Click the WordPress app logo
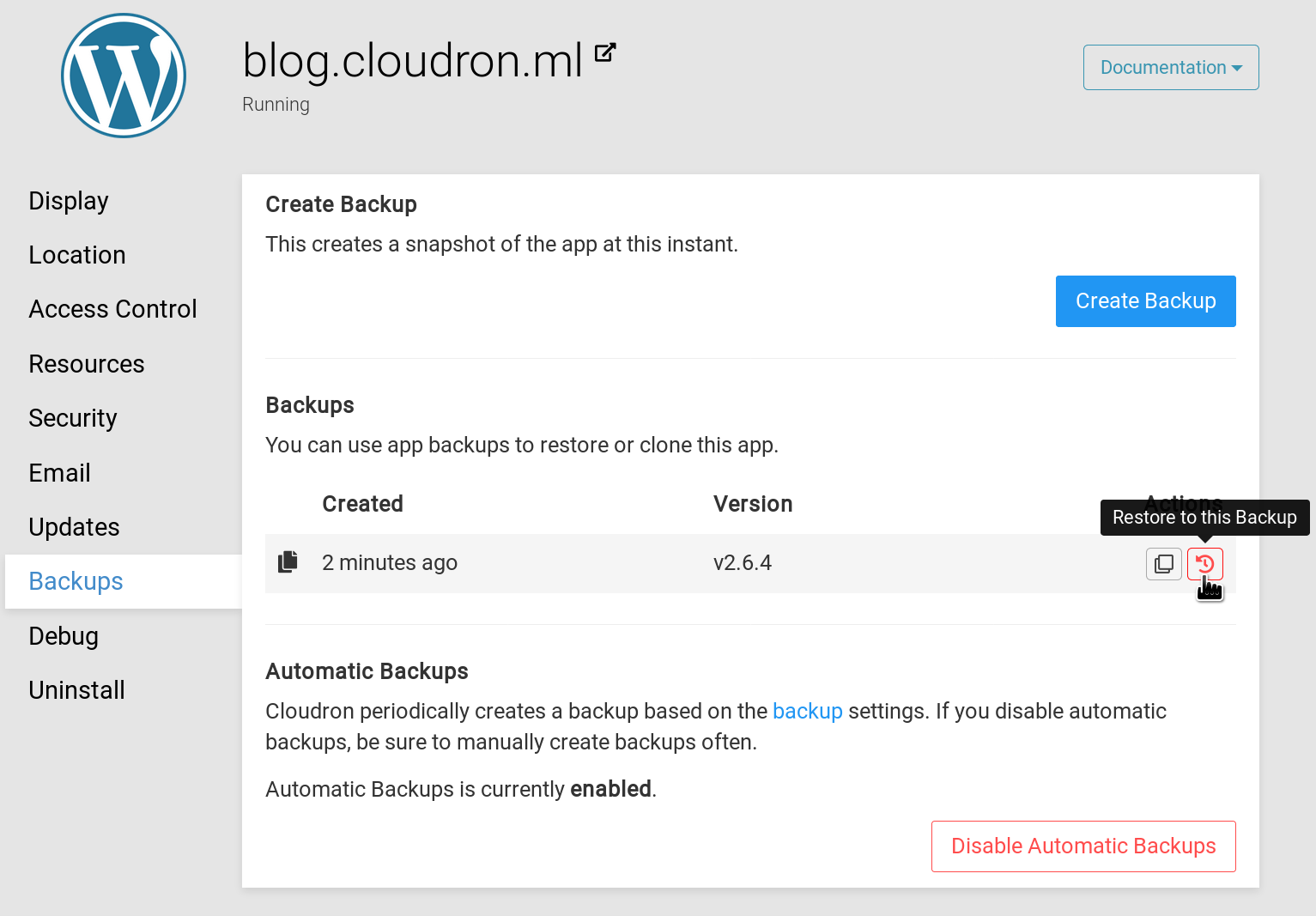 [x=124, y=76]
